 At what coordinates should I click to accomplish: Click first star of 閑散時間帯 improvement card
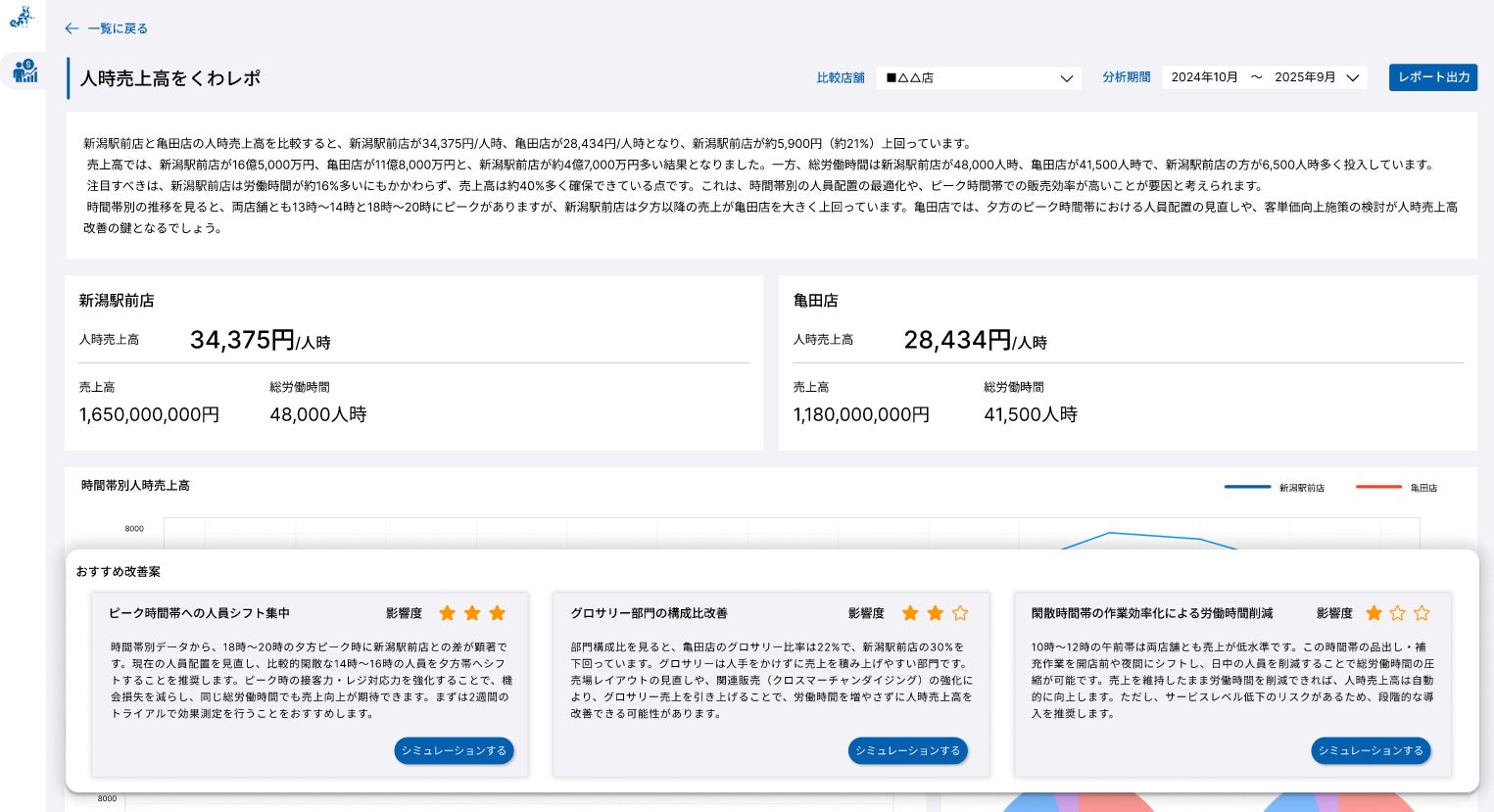pos(1374,613)
